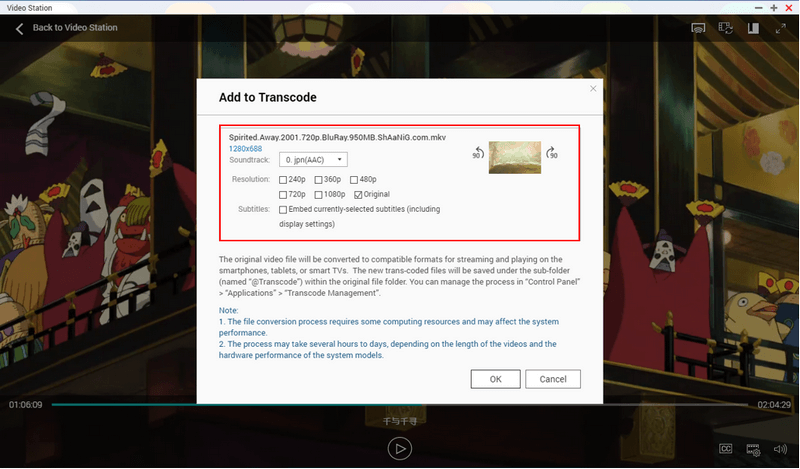Screen dimensions: 800x469
Task: Rotate video 90 degrees counterclockwise
Action: tap(478, 152)
